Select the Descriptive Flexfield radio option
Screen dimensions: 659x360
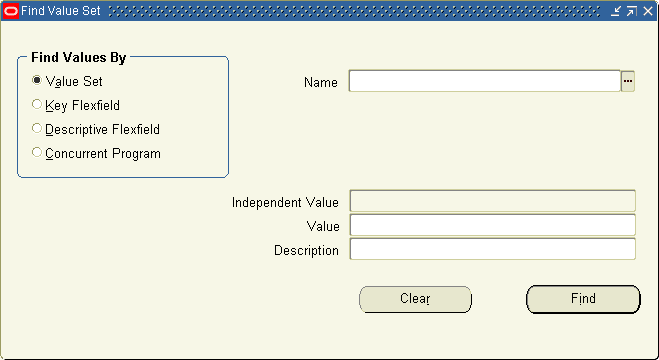tap(37, 128)
